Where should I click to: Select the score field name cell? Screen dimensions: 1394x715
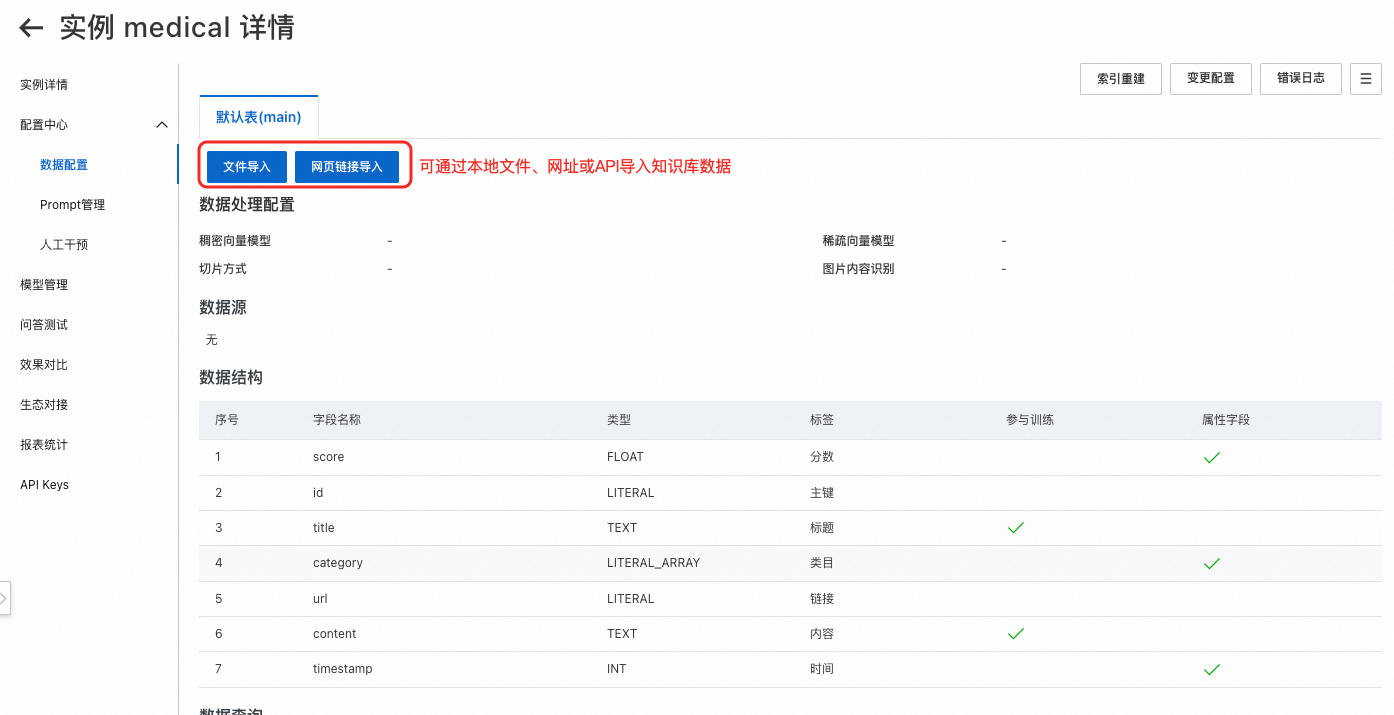[x=328, y=457]
